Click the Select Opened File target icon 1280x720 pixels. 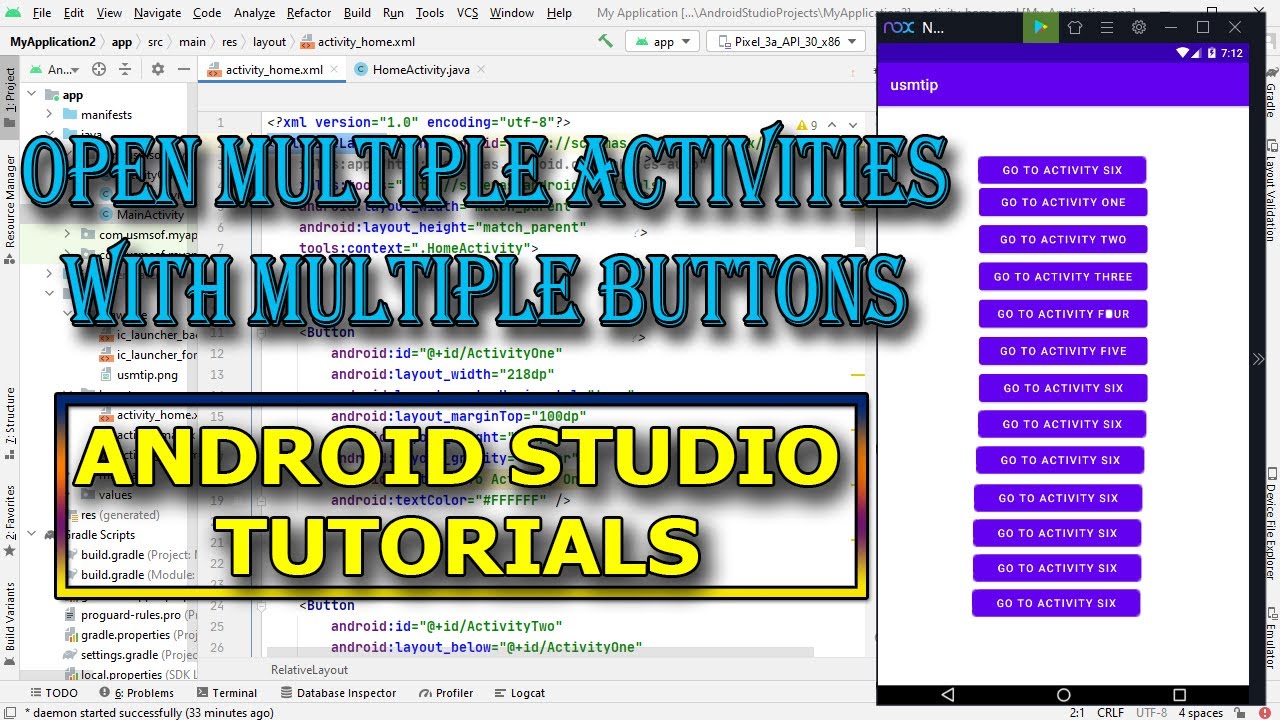pyautogui.click(x=99, y=69)
